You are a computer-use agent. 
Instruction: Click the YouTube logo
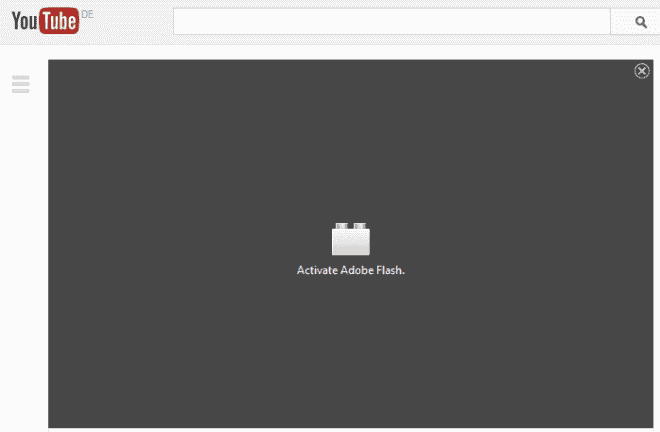tap(45, 22)
